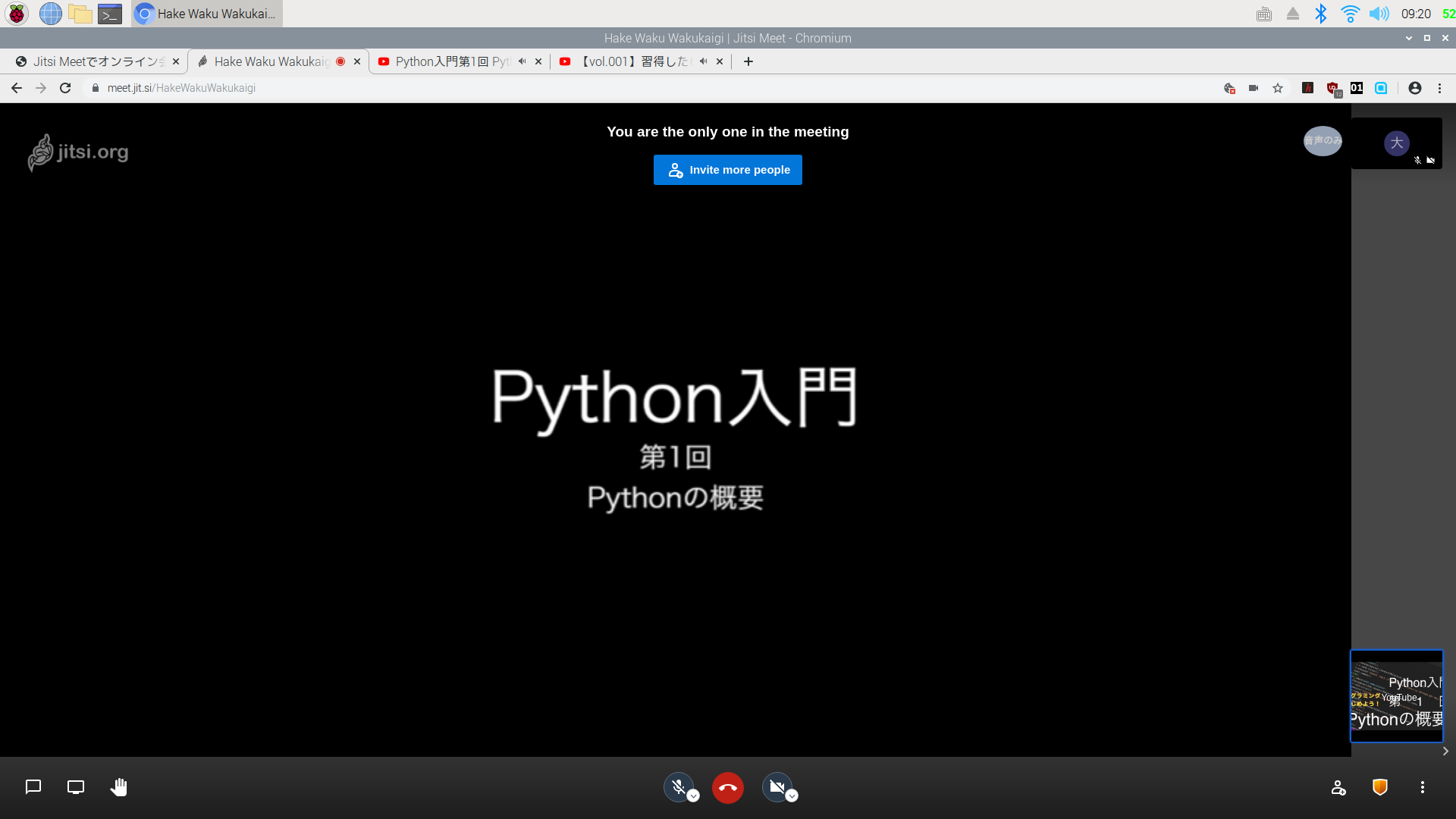Mute audio on 【vol.001】 tab
Viewport: 1456px width, 819px height.
703,61
